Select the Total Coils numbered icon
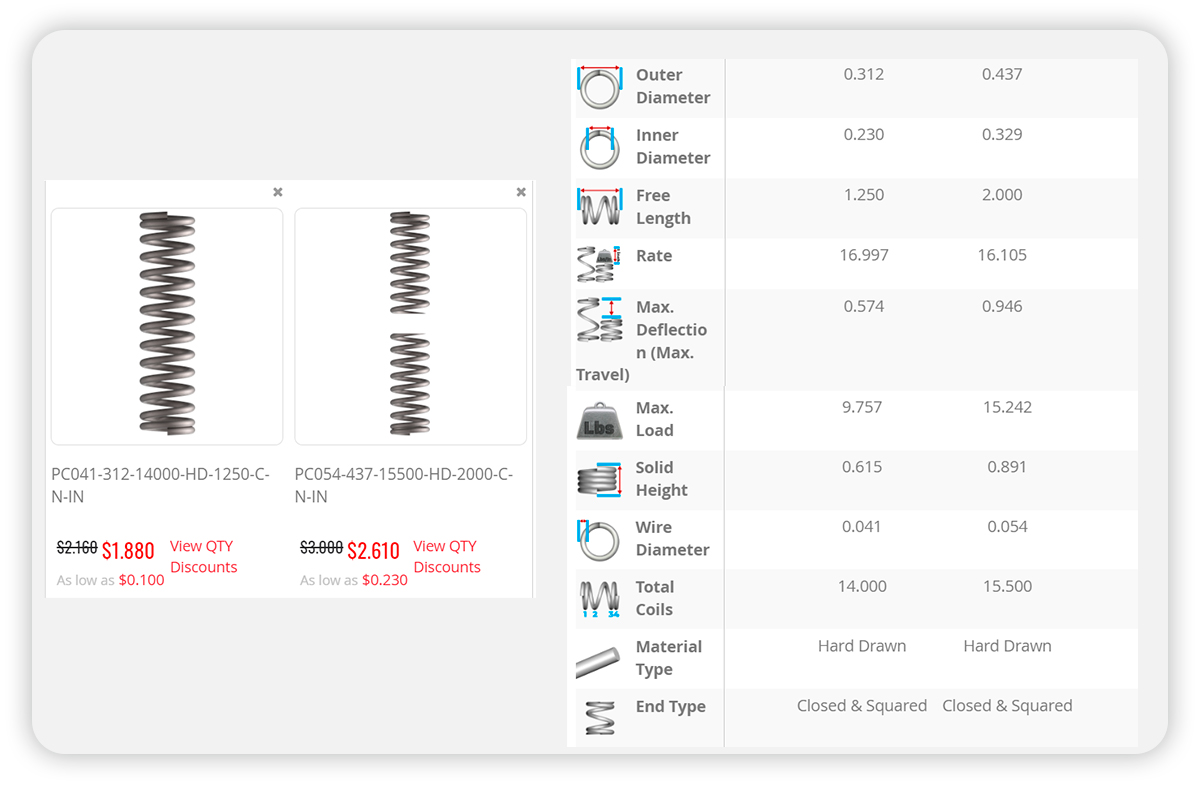 click(x=599, y=598)
